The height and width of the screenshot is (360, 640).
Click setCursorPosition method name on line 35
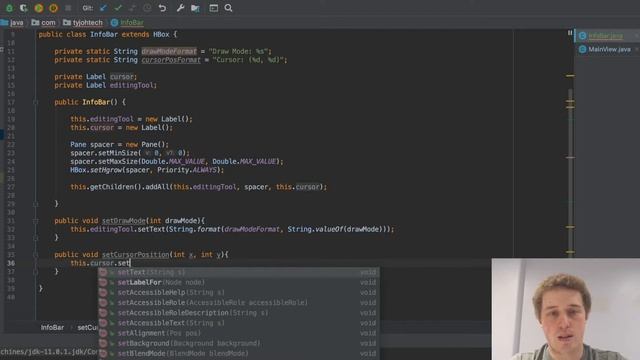pyautogui.click(x=136, y=255)
